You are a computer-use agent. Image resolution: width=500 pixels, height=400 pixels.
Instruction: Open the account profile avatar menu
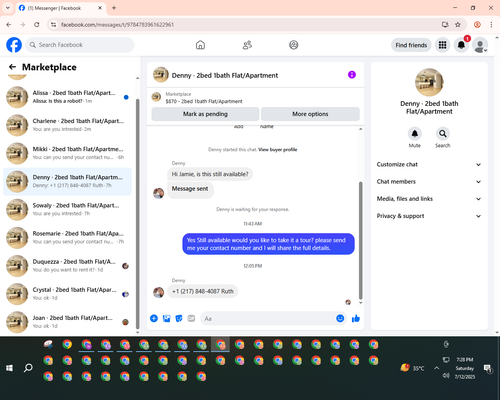click(x=480, y=45)
